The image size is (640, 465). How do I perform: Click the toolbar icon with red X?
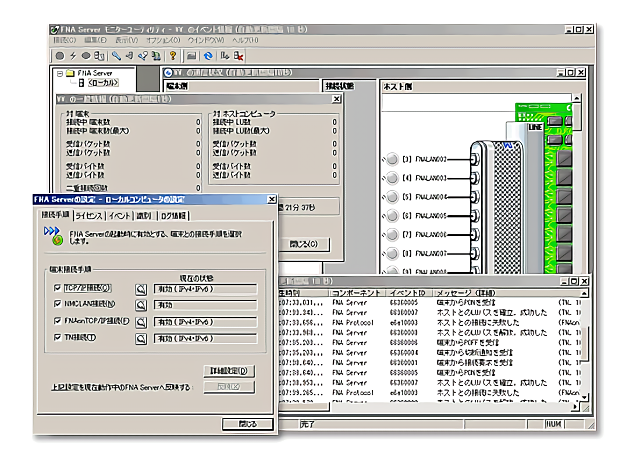[x=238, y=56]
